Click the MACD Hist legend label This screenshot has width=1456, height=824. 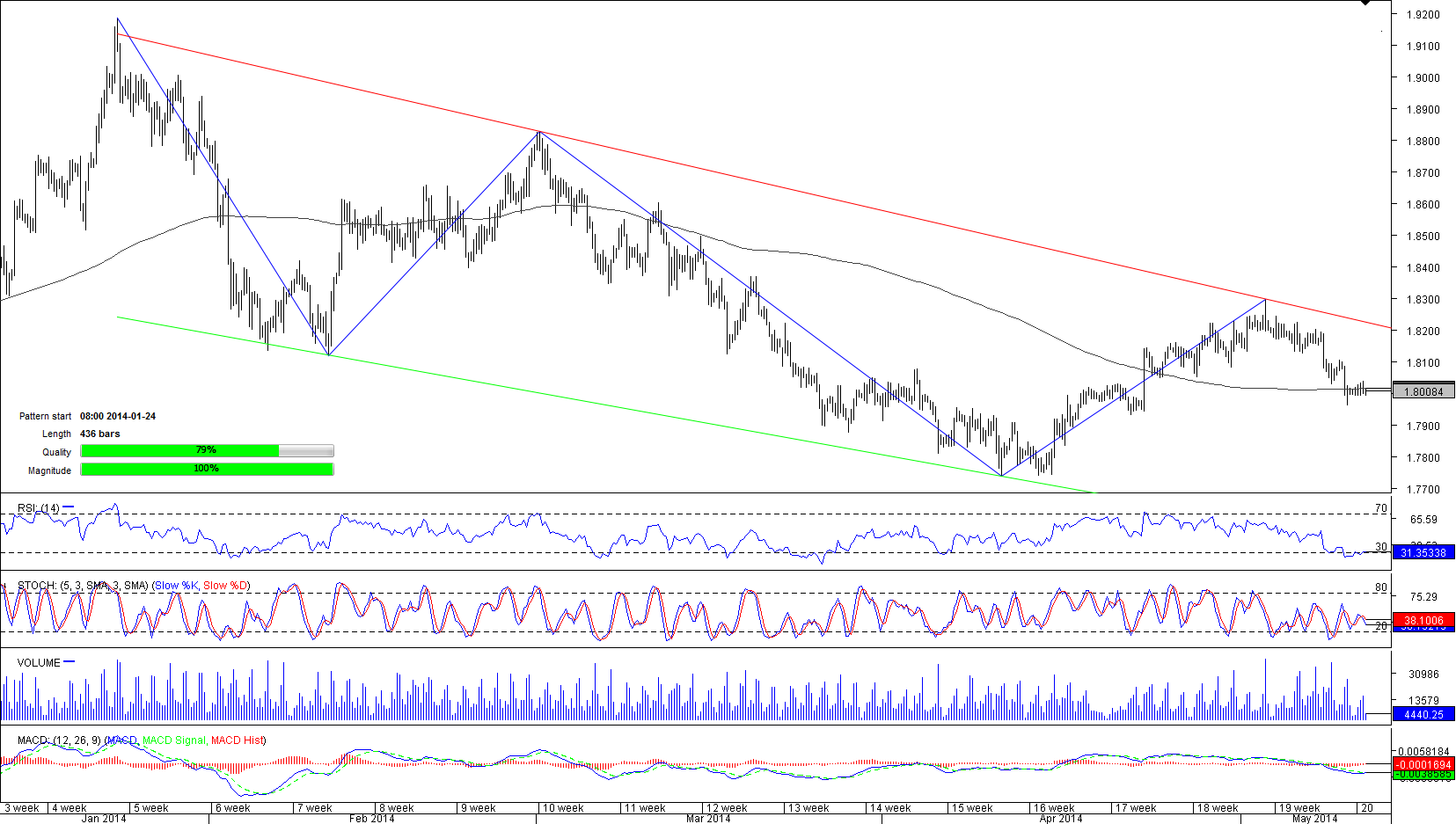tap(237, 740)
